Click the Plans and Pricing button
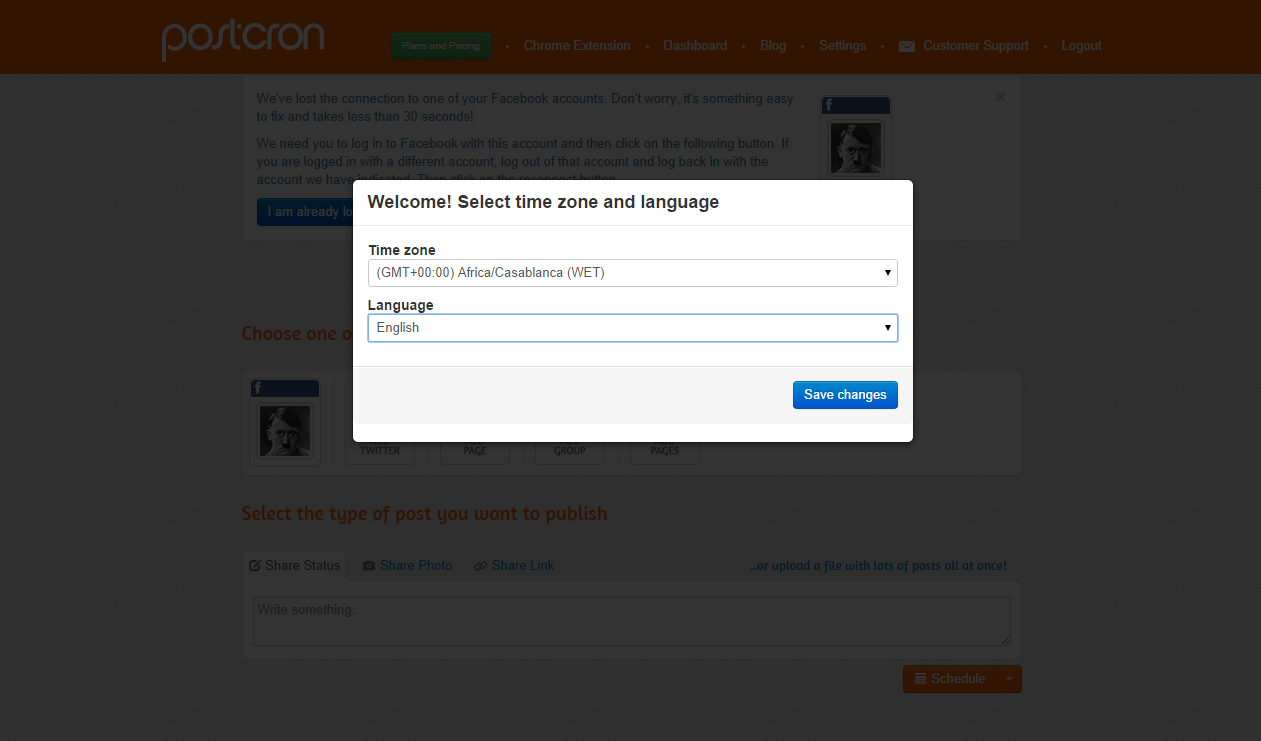The image size is (1261, 741). 441,46
